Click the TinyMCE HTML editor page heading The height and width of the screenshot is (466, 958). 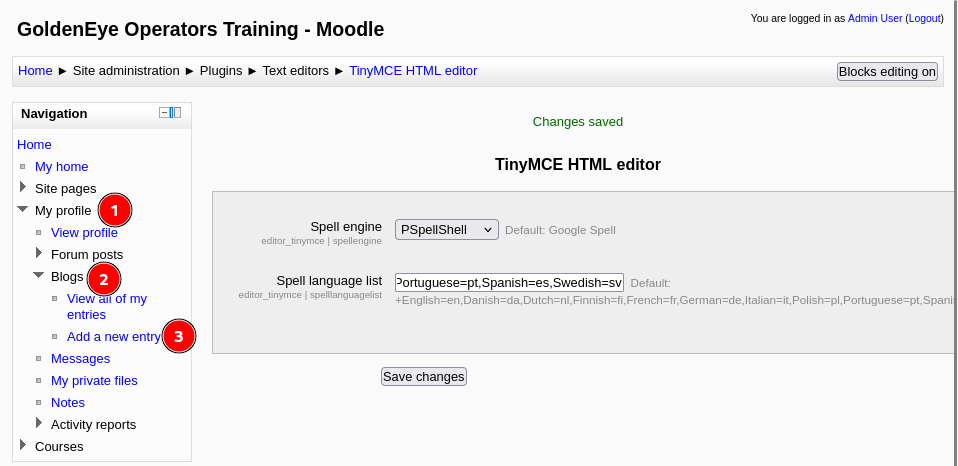click(x=578, y=164)
